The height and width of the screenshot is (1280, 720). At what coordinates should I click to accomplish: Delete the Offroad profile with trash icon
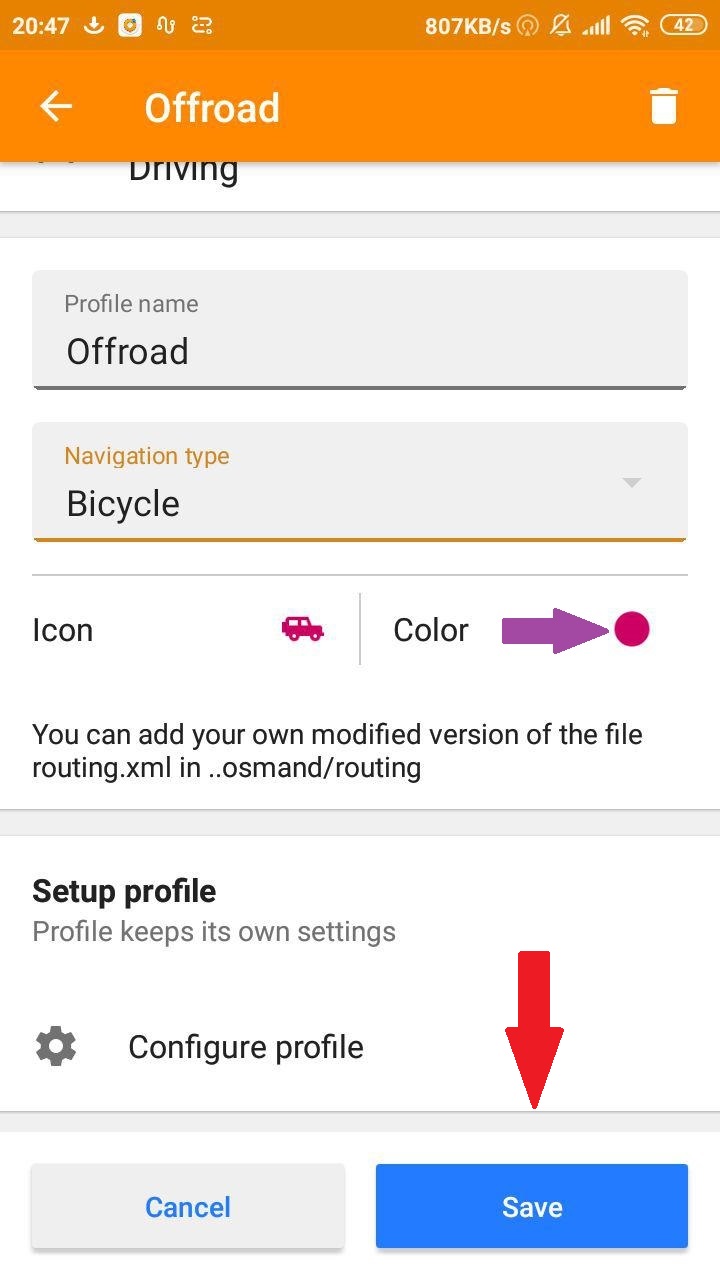[x=664, y=106]
